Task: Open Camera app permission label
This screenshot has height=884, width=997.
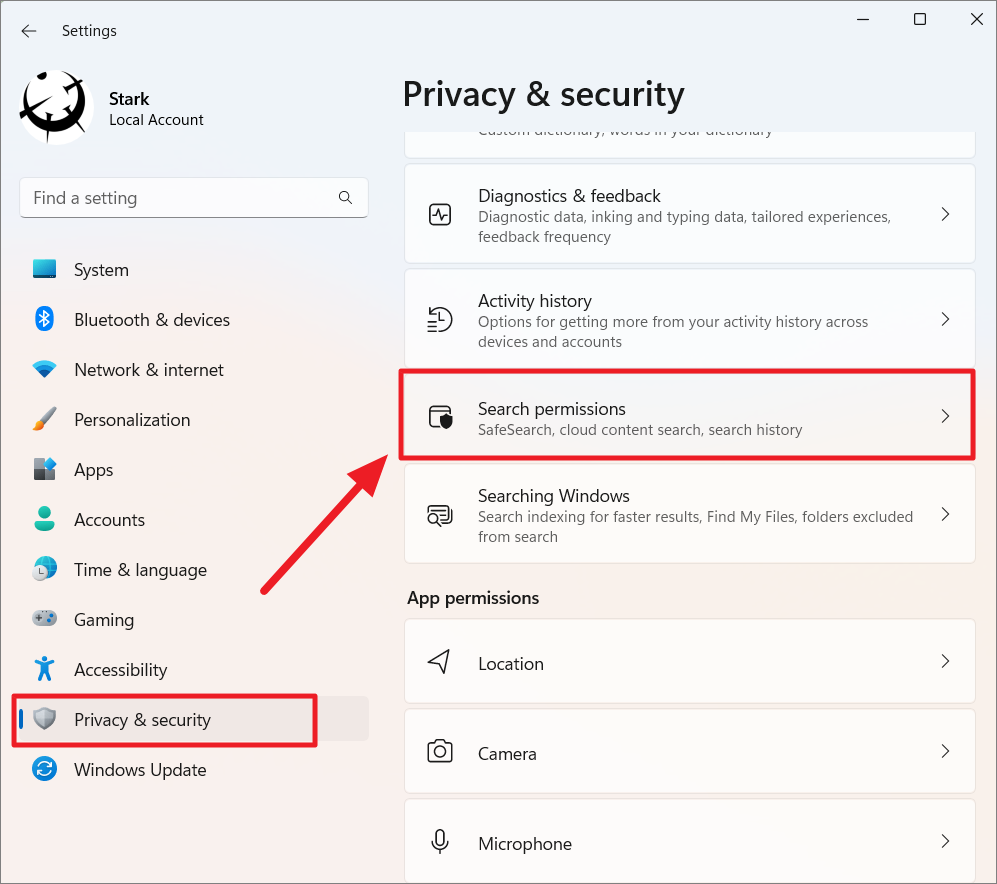Action: coord(507,754)
